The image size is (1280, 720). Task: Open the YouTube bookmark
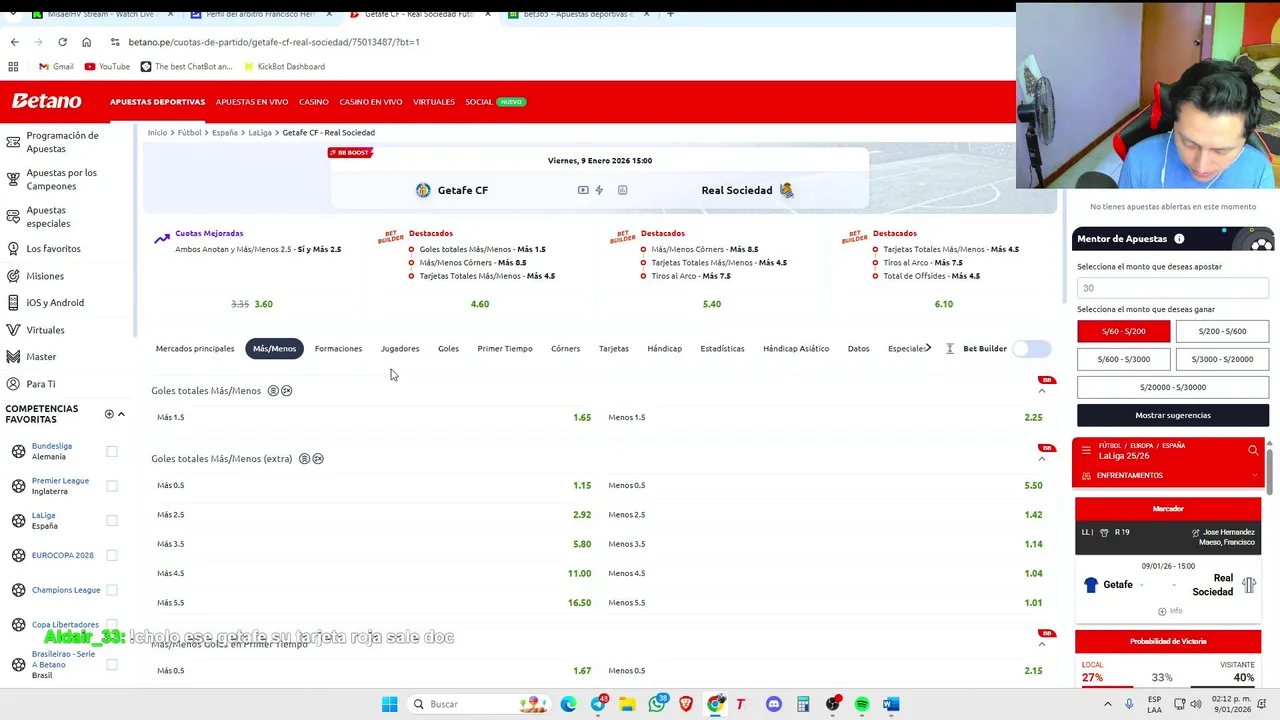point(107,66)
